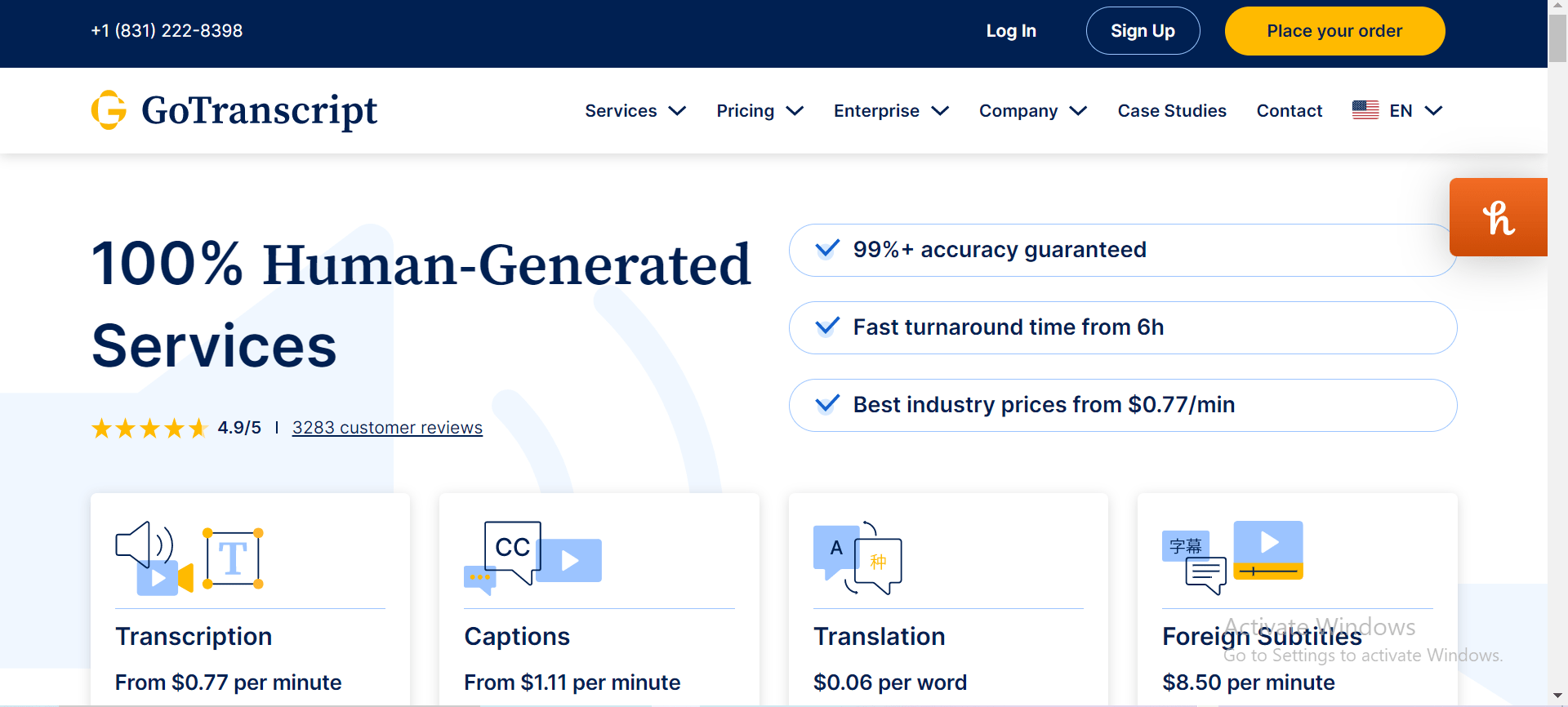Click the US flag language icon
Image resolution: width=1568 pixels, height=707 pixels.
[1365, 110]
